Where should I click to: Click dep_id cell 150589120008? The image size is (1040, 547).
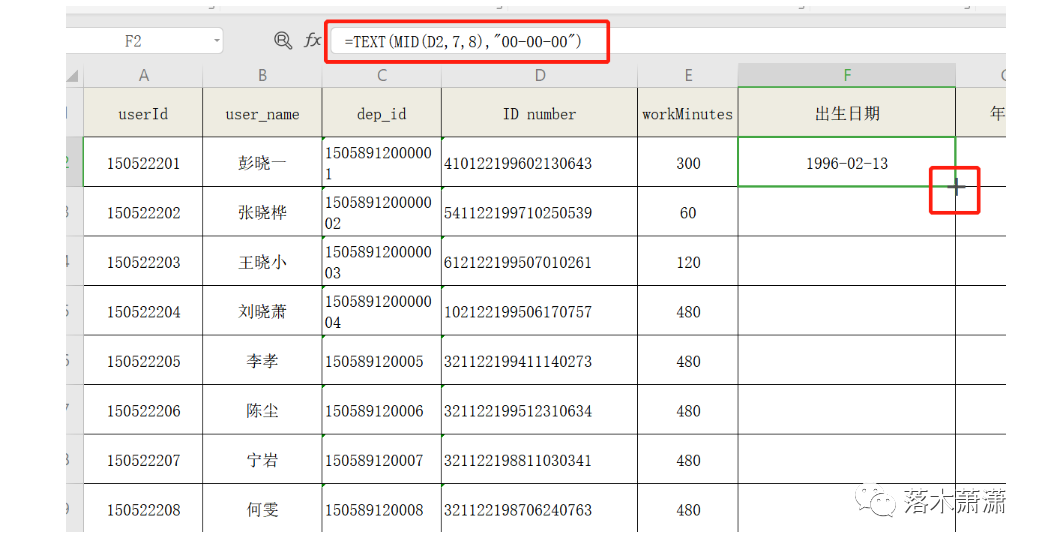pos(381,509)
